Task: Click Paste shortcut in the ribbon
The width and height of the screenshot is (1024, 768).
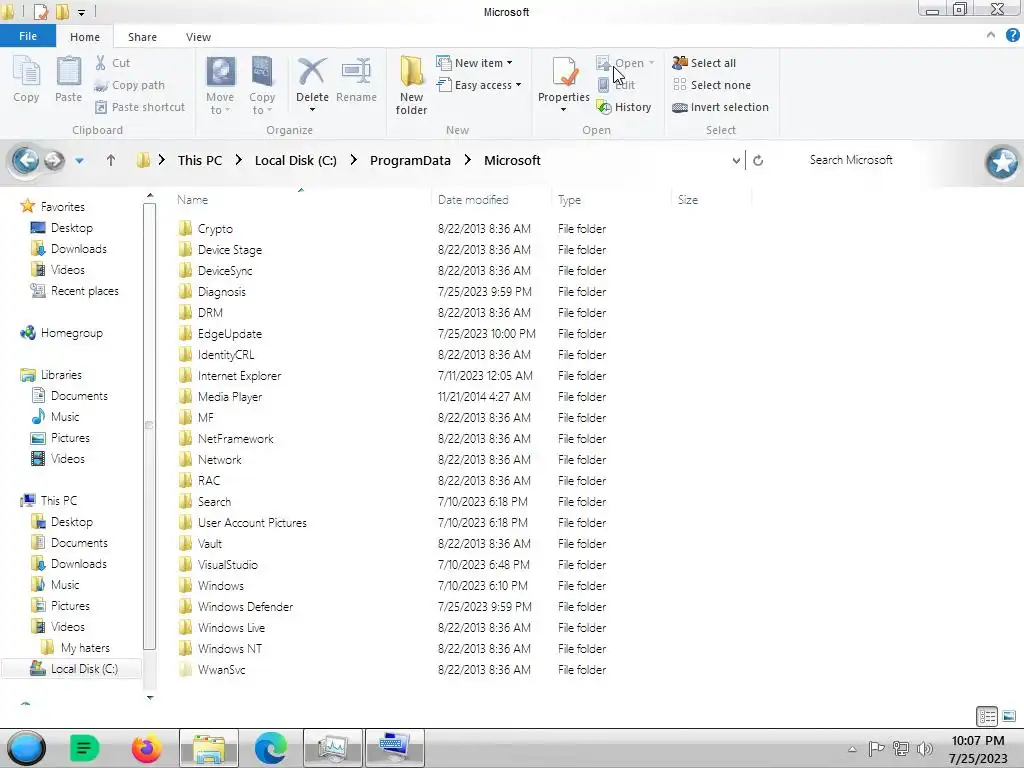Action: point(140,107)
